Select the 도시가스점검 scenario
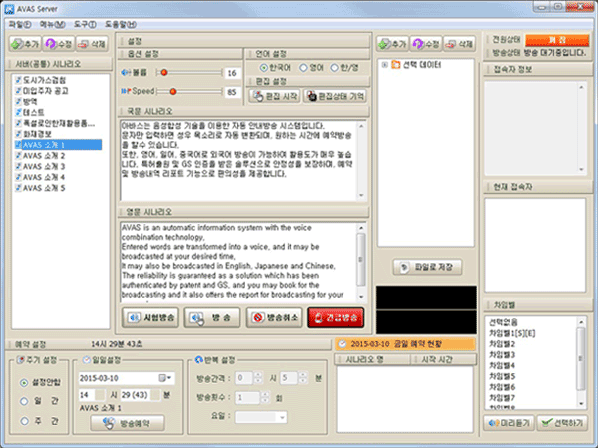Screen dimensions: 598x448 40,80
